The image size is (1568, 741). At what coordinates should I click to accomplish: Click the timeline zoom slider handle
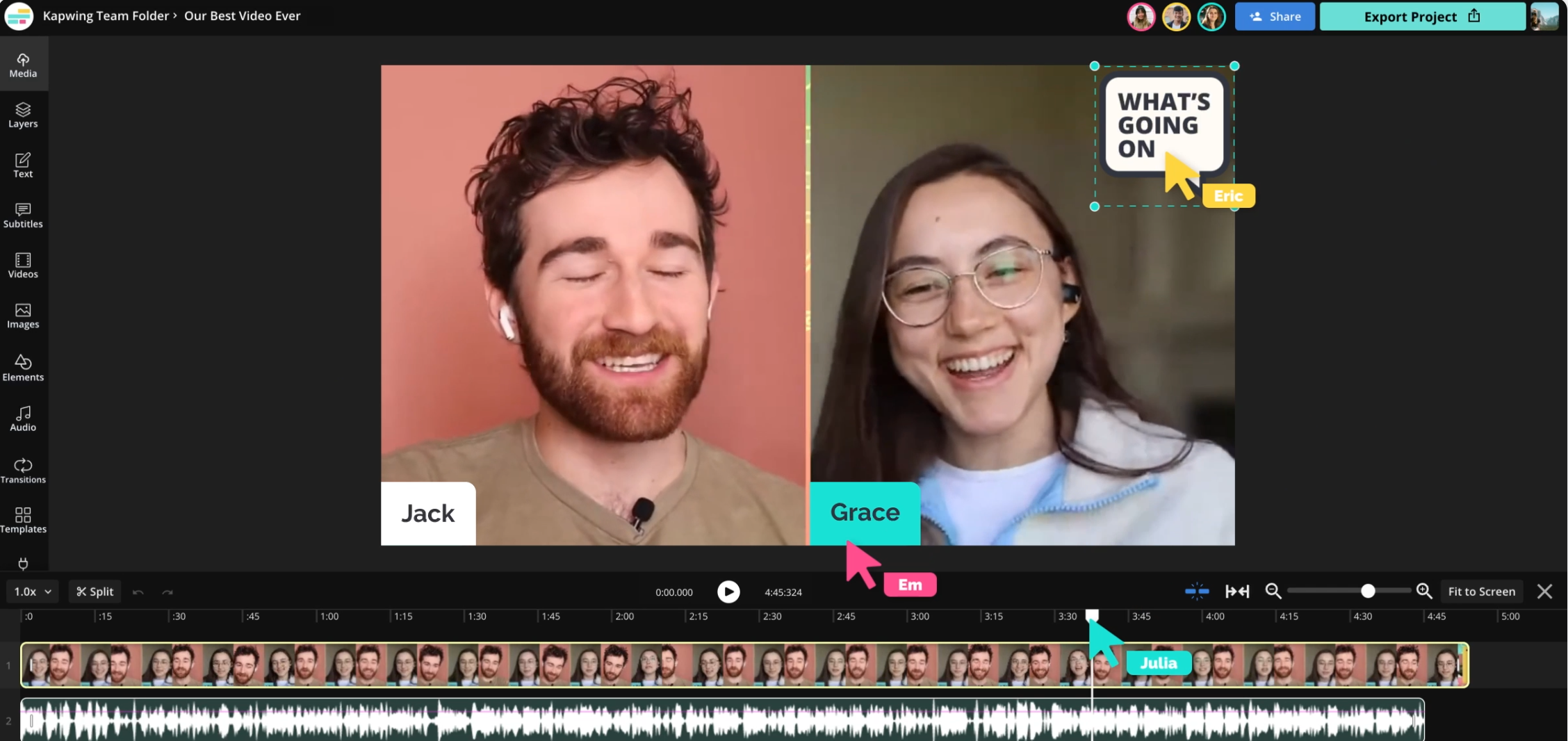(1367, 591)
